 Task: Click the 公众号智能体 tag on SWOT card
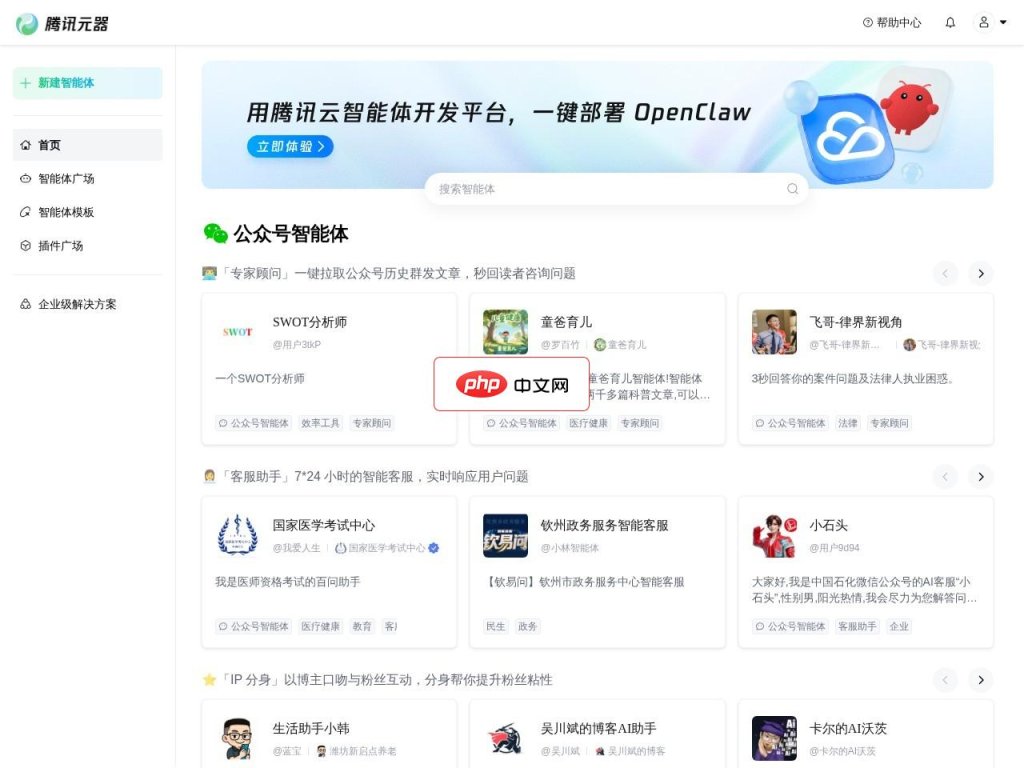pos(253,423)
